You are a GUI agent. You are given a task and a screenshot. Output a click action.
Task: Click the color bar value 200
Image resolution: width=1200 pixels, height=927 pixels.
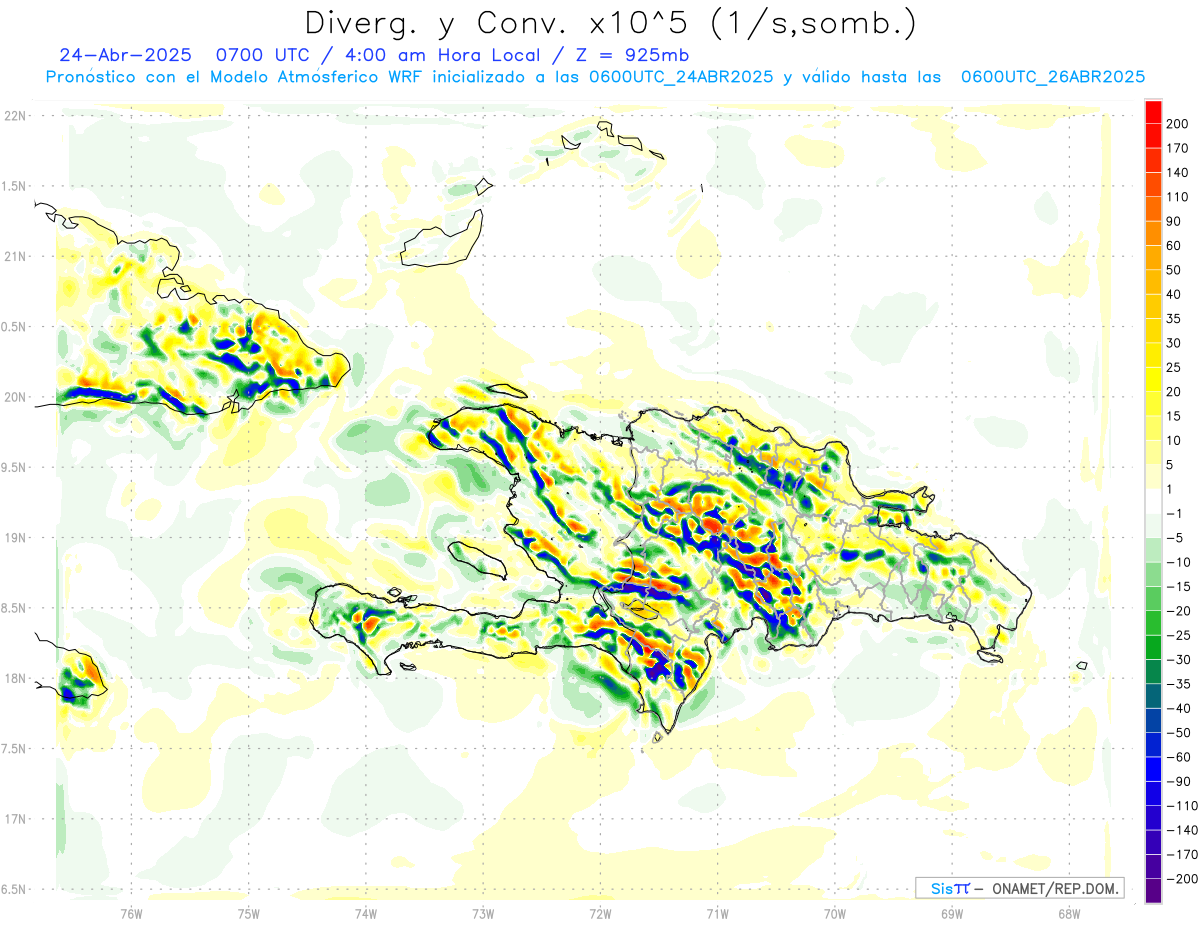(x=1177, y=124)
